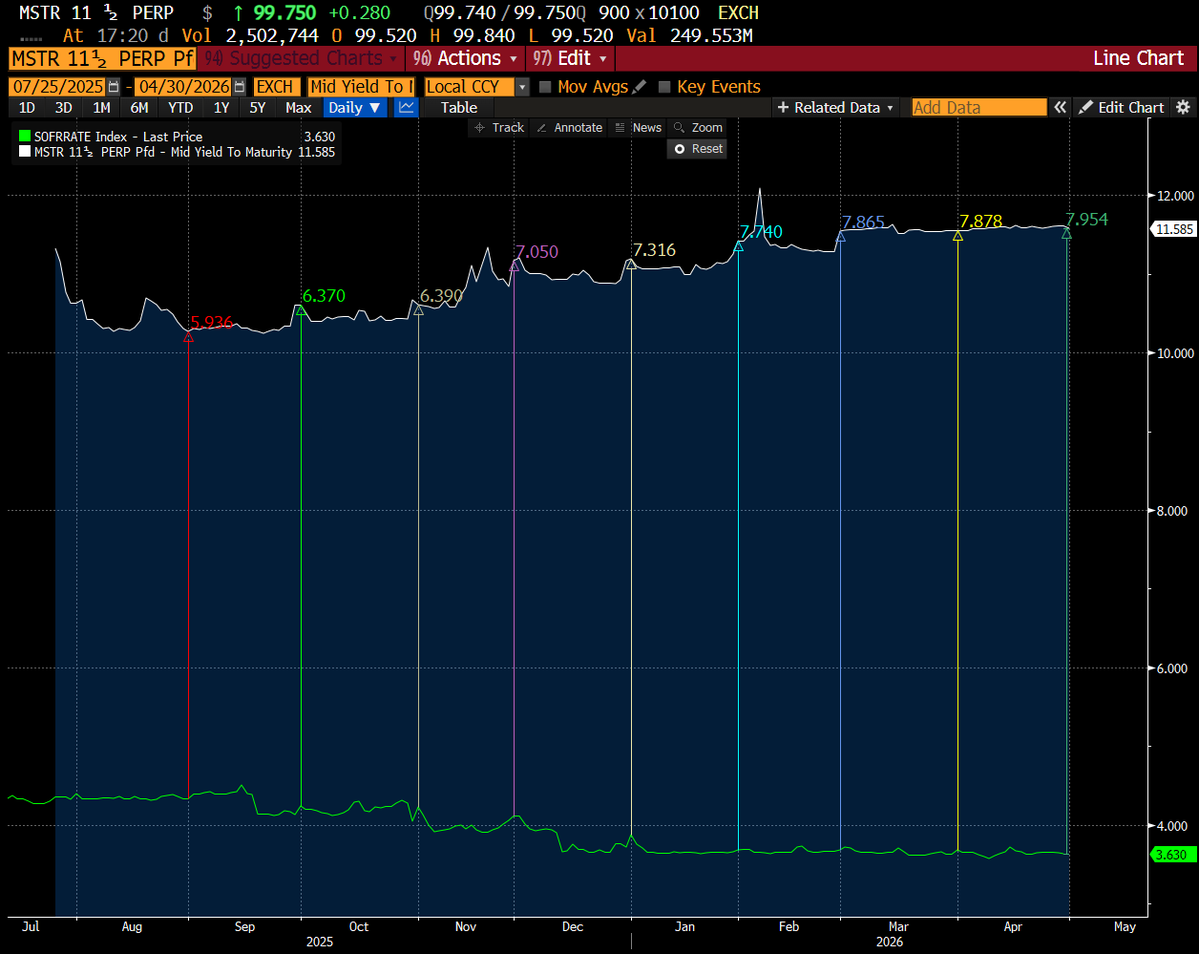Click the pencil icon next to Mov Avgs
The height and width of the screenshot is (954, 1199).
[639, 86]
